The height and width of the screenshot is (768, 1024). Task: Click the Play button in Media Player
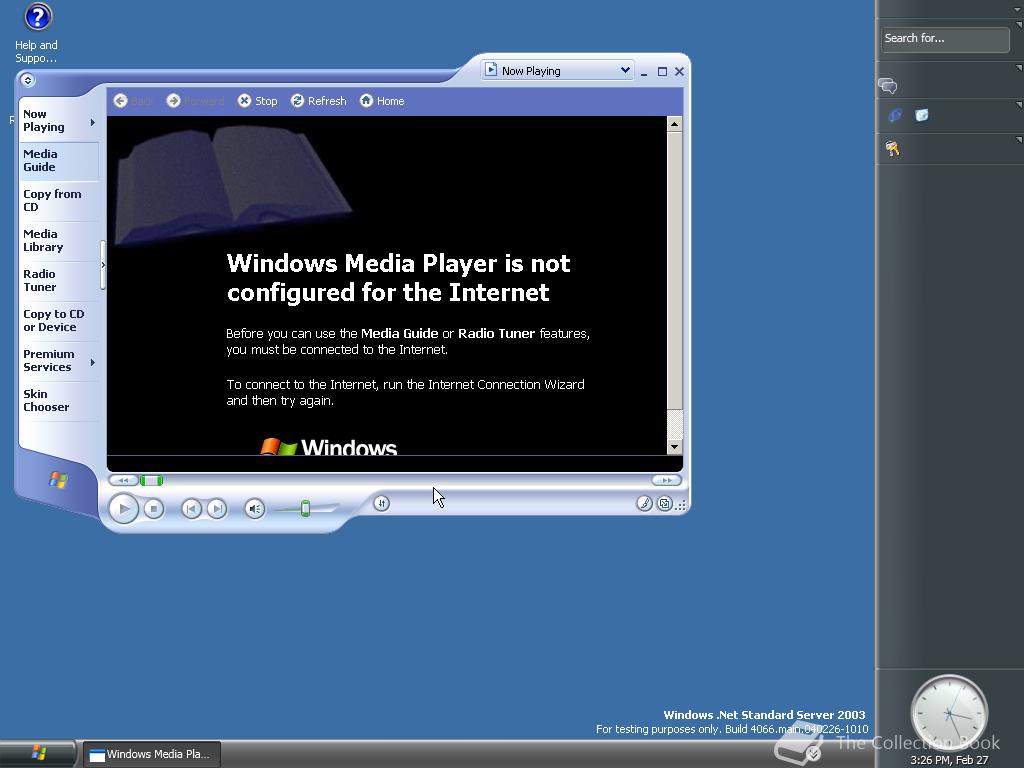coord(123,509)
